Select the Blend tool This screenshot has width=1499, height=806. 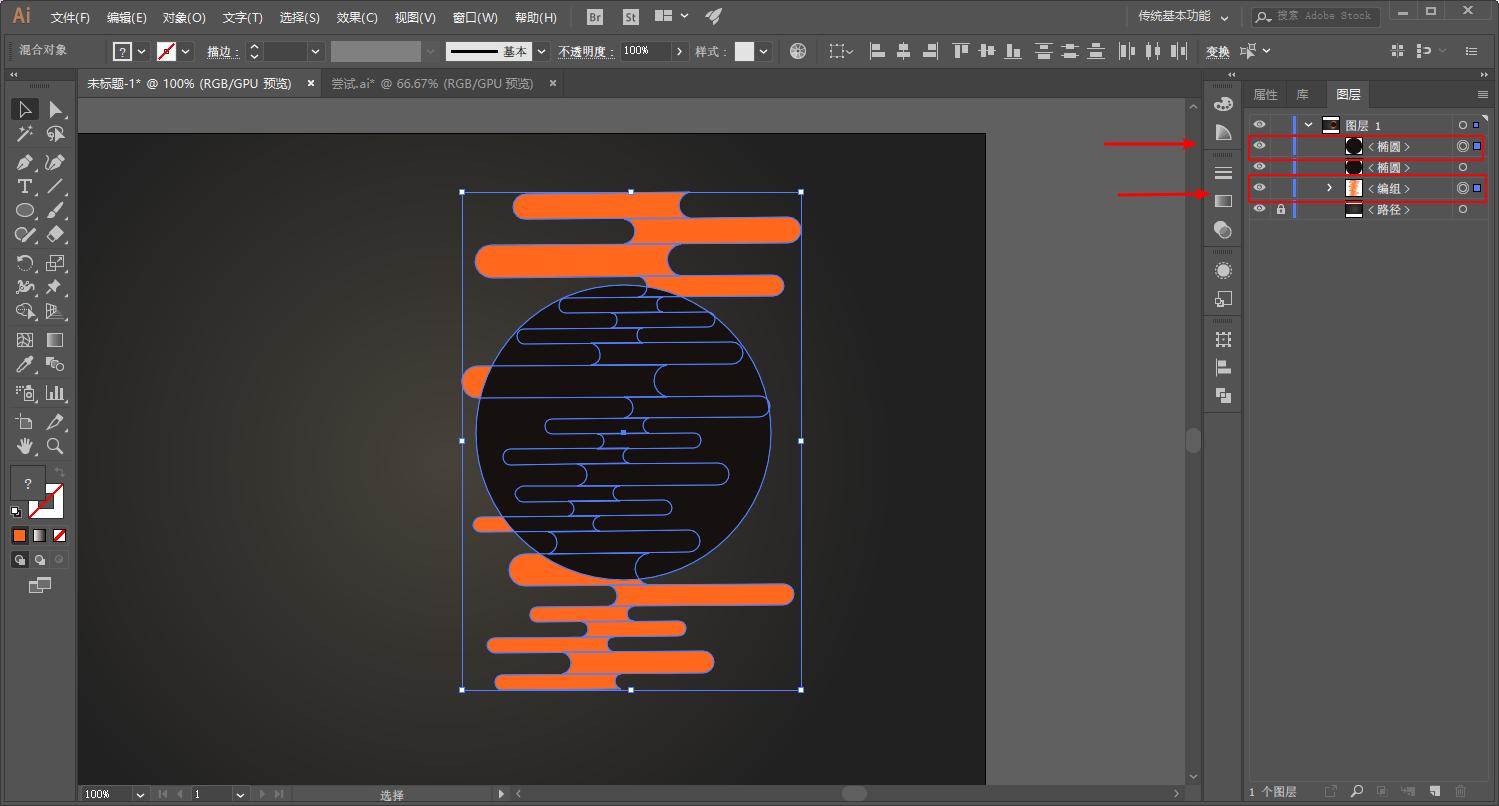coord(56,364)
